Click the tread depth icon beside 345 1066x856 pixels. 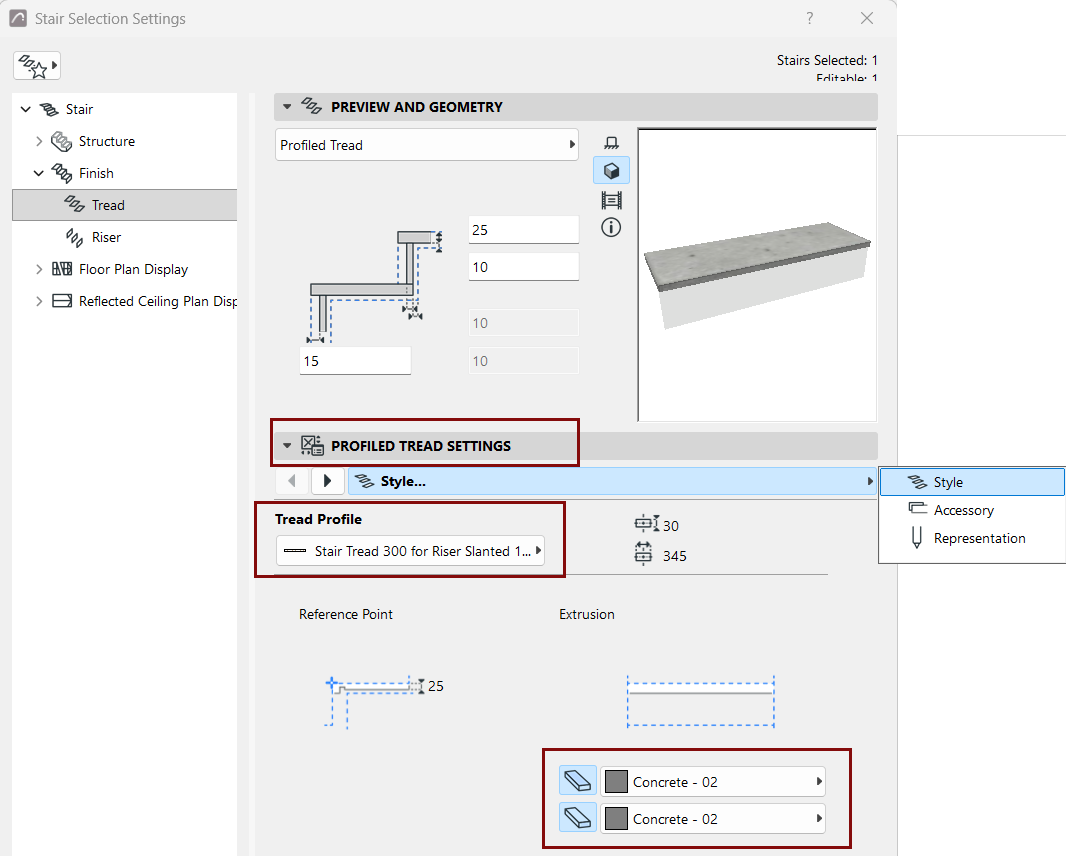[x=643, y=553]
